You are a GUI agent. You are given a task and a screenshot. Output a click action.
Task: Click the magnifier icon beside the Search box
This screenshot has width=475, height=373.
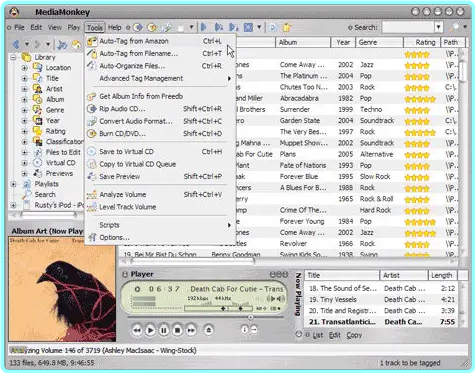pyautogui.click(x=454, y=27)
